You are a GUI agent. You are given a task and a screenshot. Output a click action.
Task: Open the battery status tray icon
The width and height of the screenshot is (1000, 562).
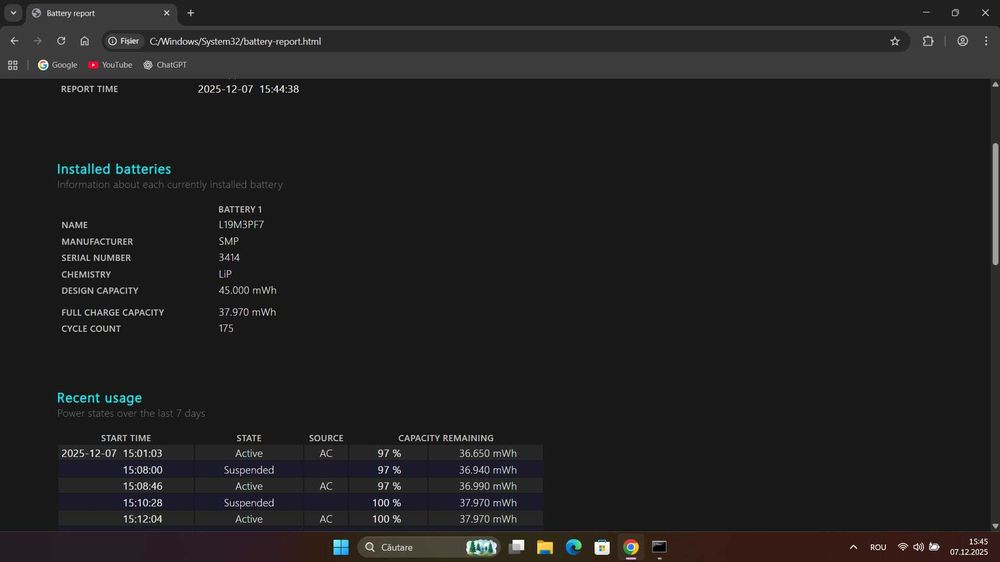pos(934,547)
